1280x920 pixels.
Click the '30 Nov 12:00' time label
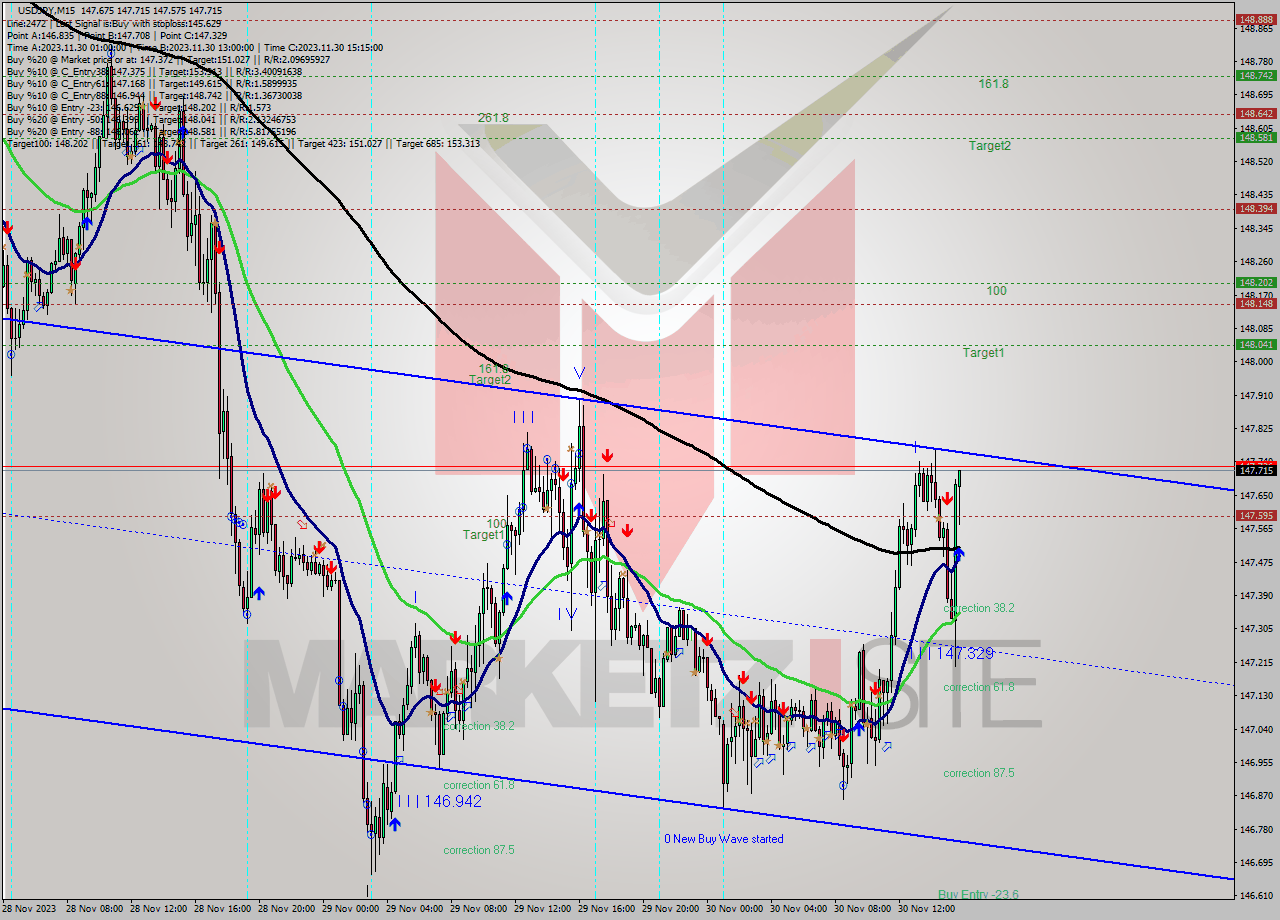point(927,910)
